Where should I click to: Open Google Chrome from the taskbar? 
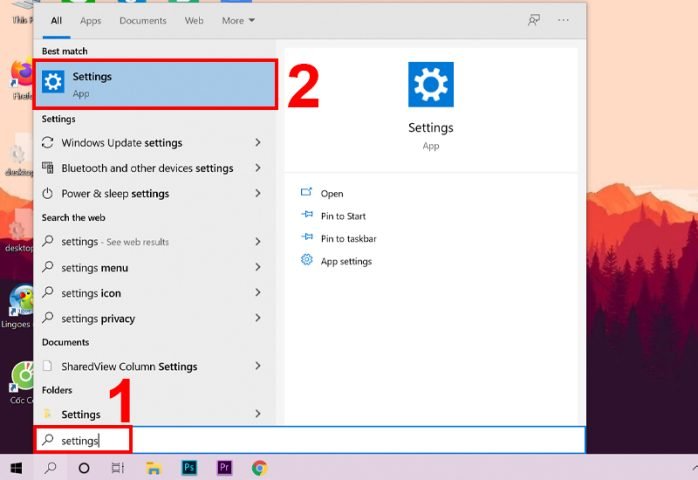point(259,467)
